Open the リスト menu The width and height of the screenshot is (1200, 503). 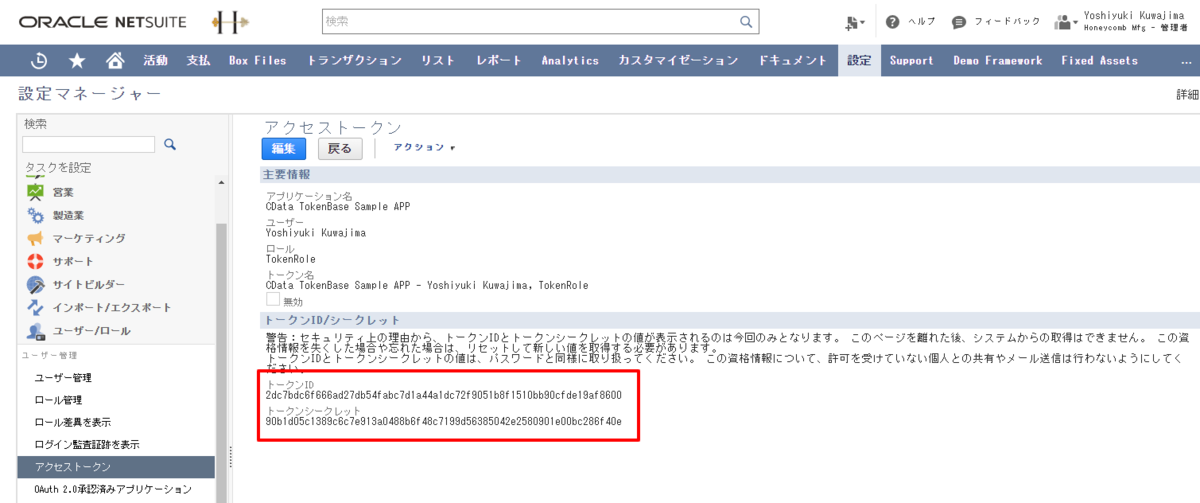point(438,61)
